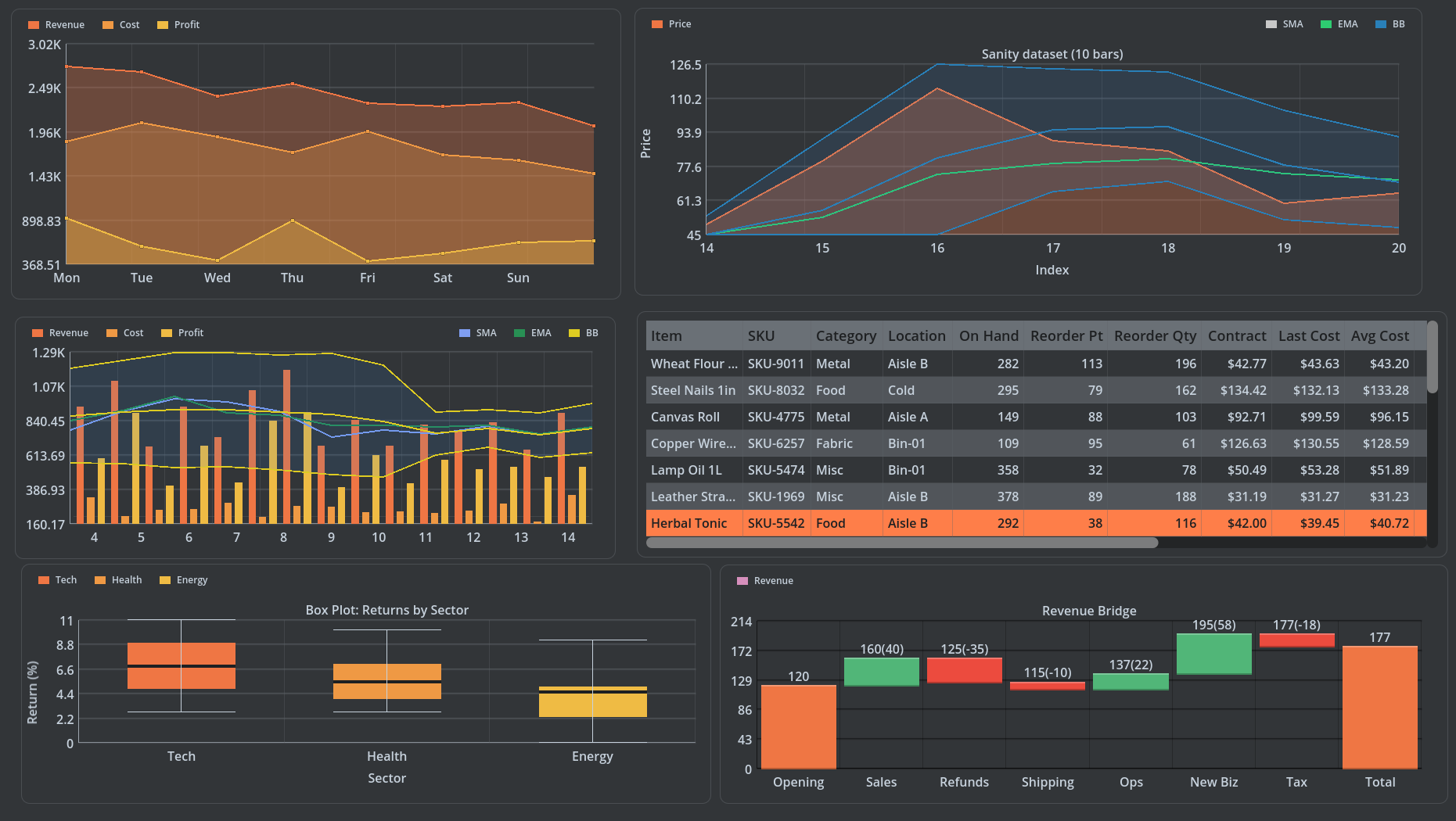This screenshot has width=1456, height=821.
Task: Sort the table by the On Hand column
Action: pos(988,336)
